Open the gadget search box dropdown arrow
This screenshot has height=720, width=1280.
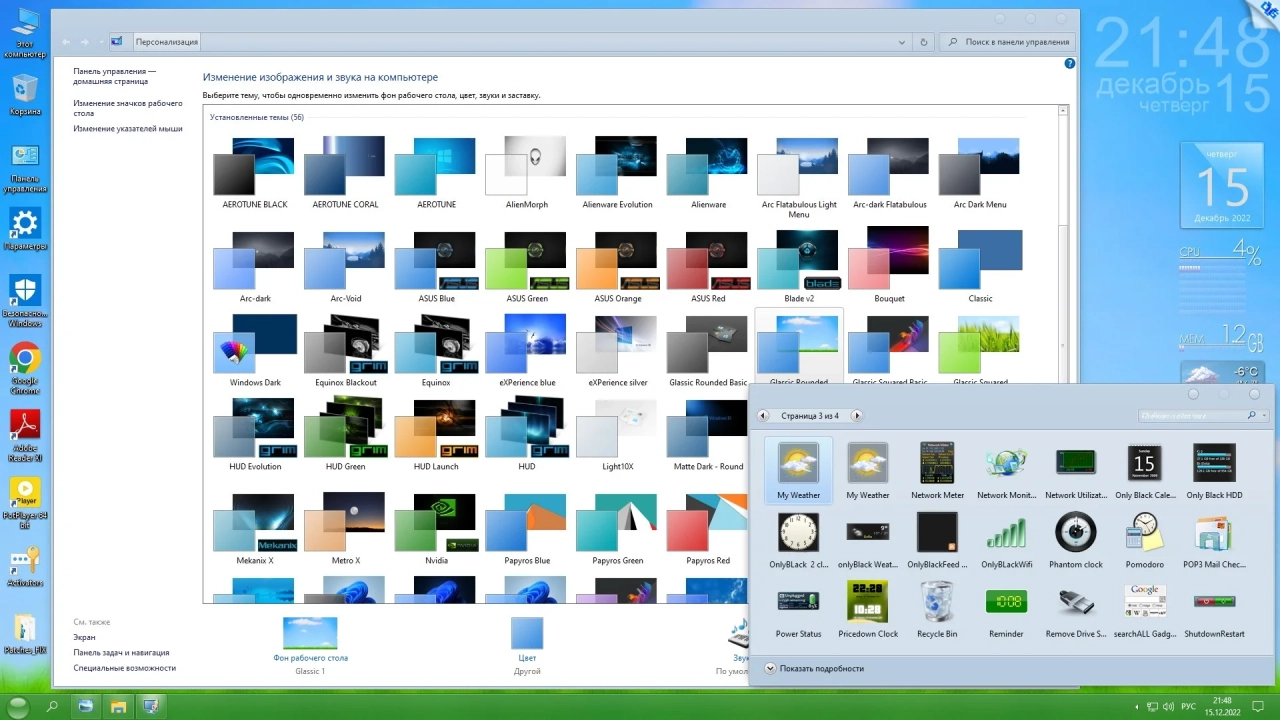(x=1264, y=415)
